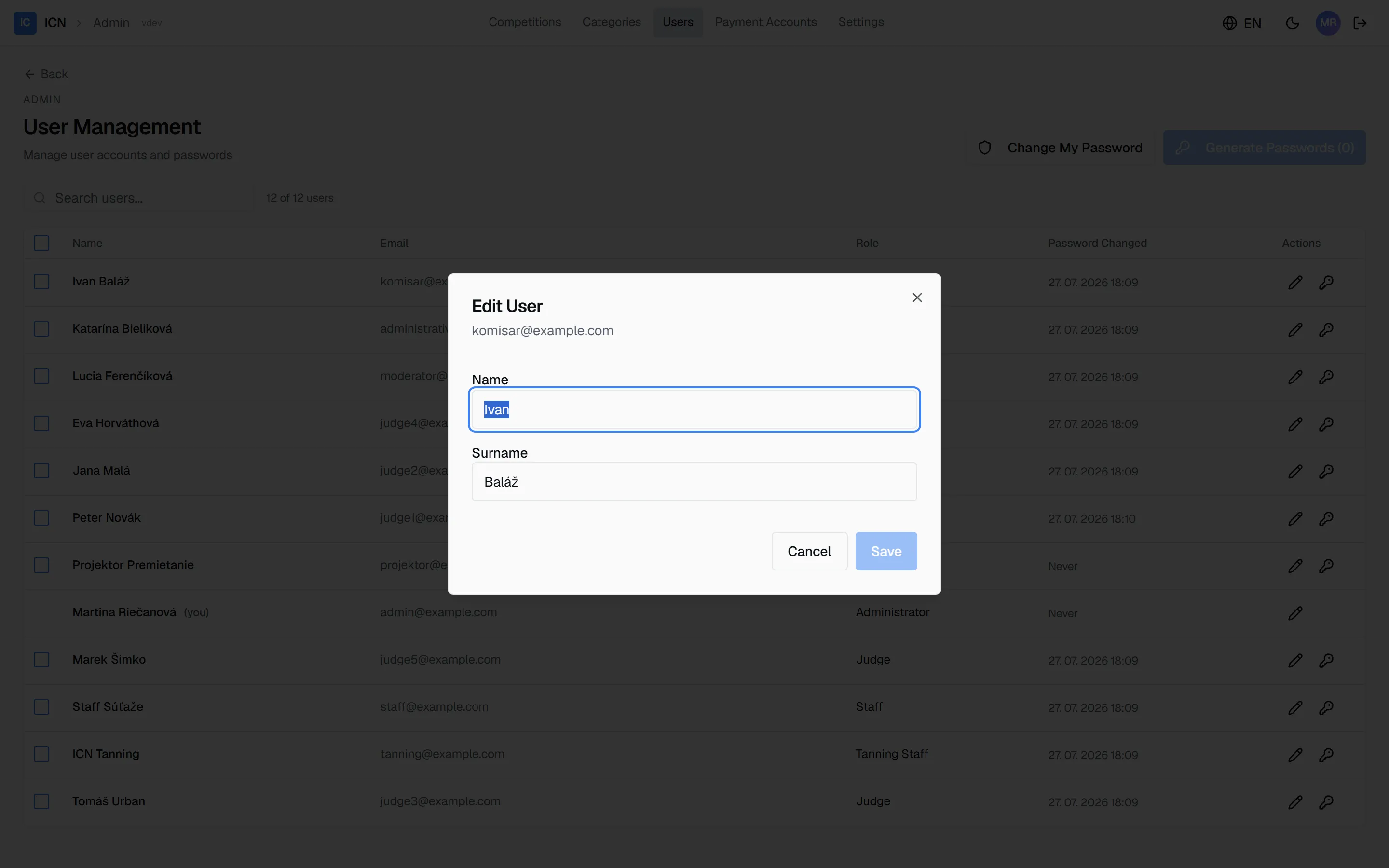Click key icon for Jana Malá
1389x868 pixels.
[1326, 471]
